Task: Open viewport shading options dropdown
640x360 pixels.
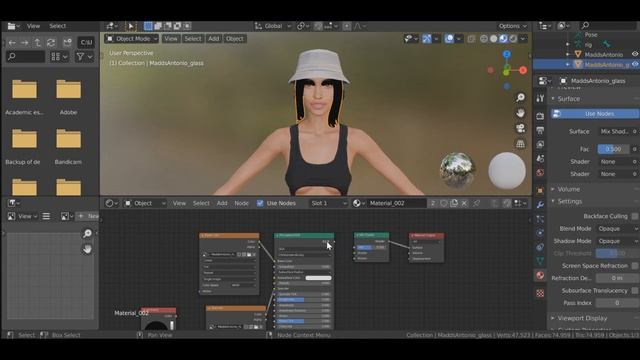Action: click(523, 39)
